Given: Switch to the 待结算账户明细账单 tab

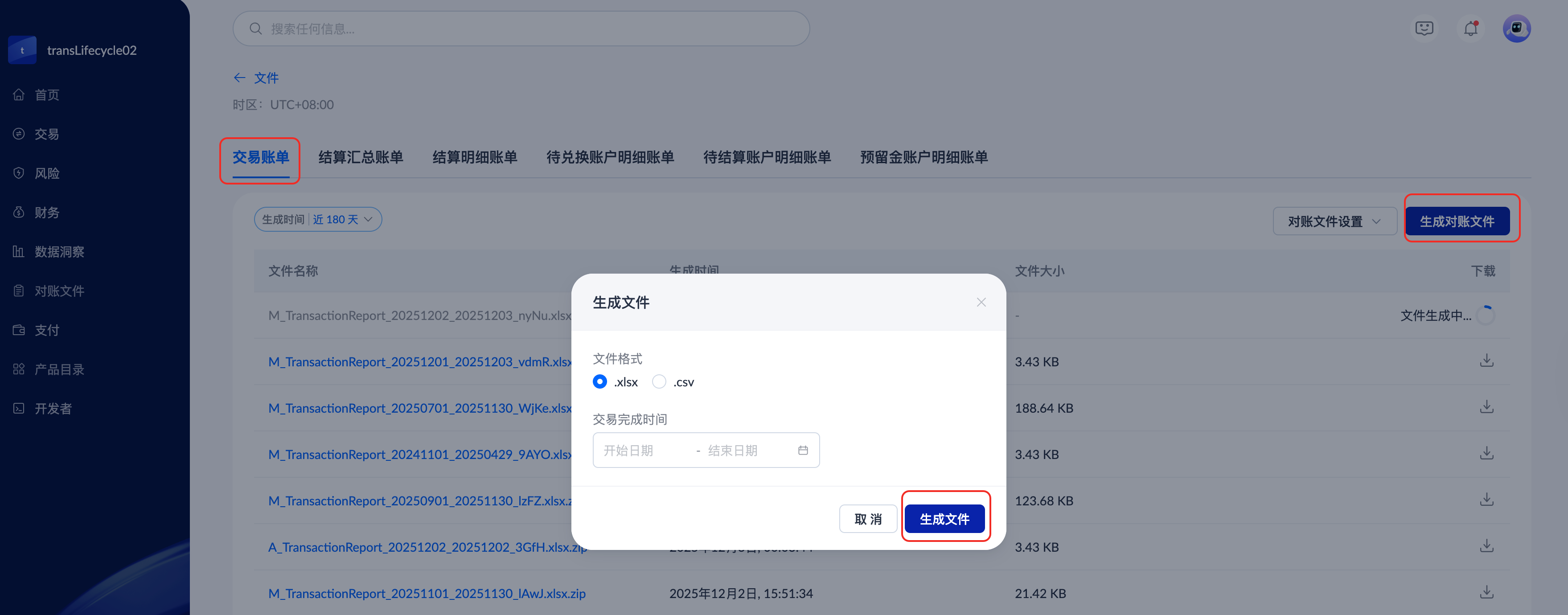Looking at the screenshot, I should tap(766, 158).
